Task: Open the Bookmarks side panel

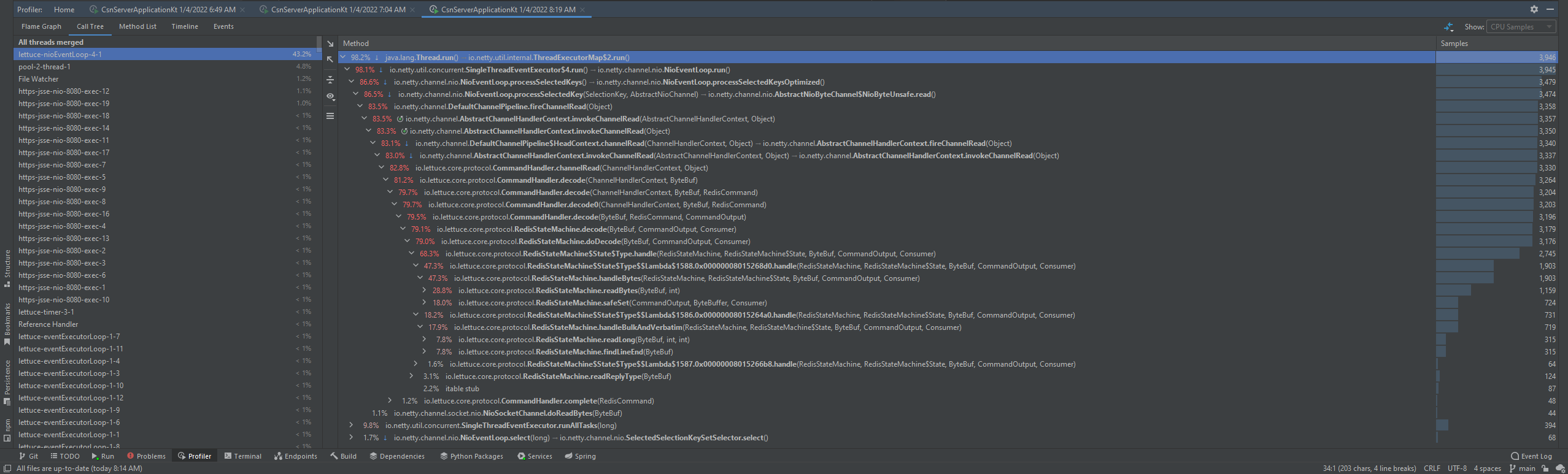Action: click(x=7, y=324)
